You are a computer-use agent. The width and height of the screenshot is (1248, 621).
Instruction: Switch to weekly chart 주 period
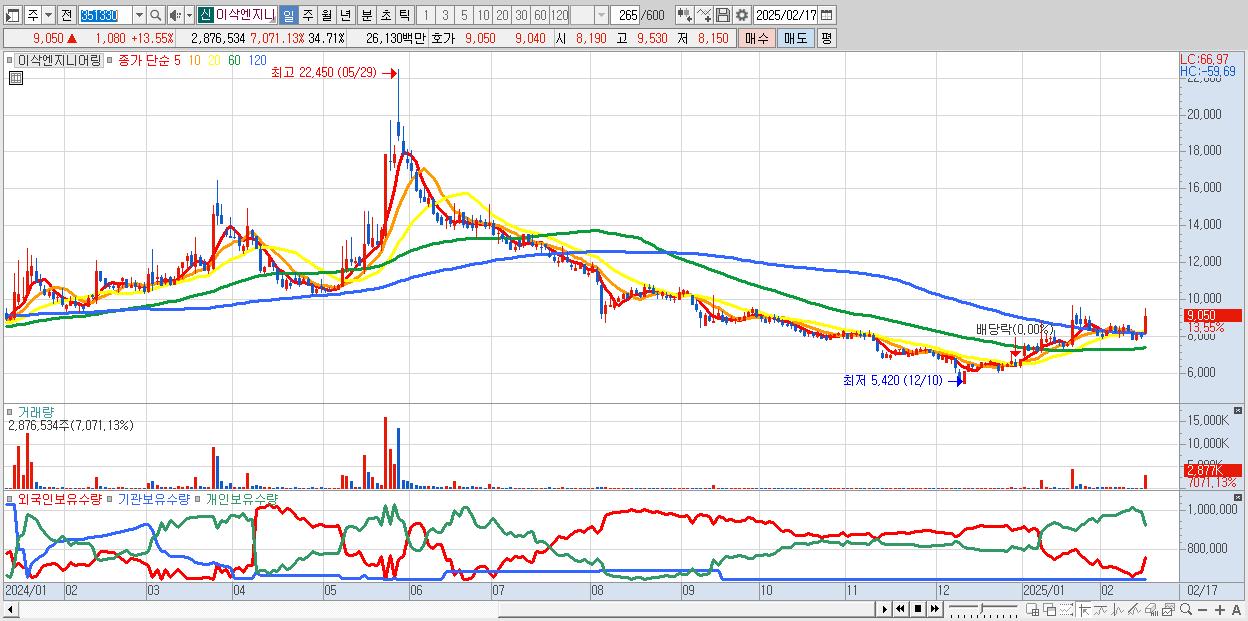[x=307, y=15]
